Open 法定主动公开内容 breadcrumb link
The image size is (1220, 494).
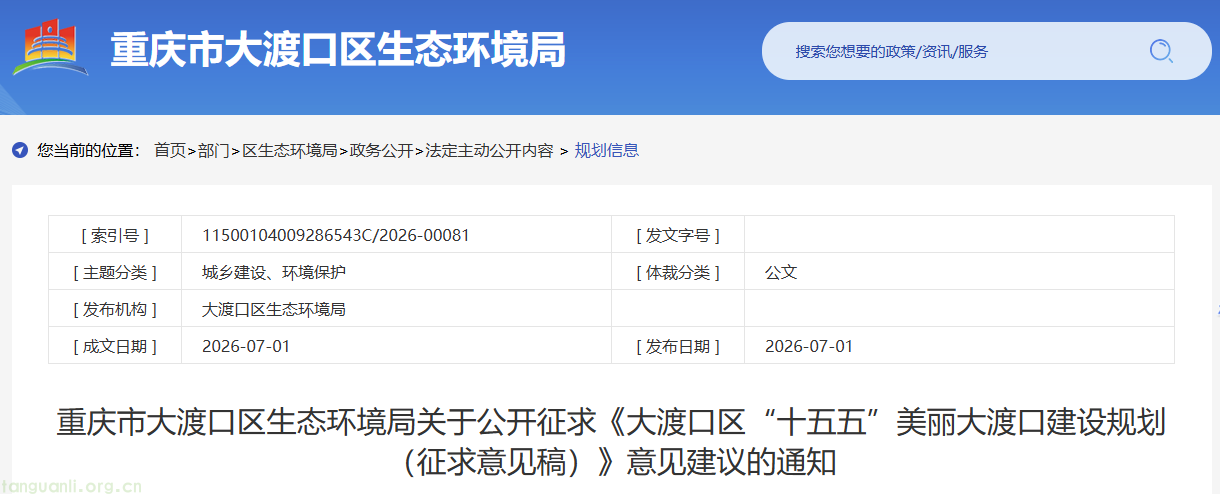[489, 151]
